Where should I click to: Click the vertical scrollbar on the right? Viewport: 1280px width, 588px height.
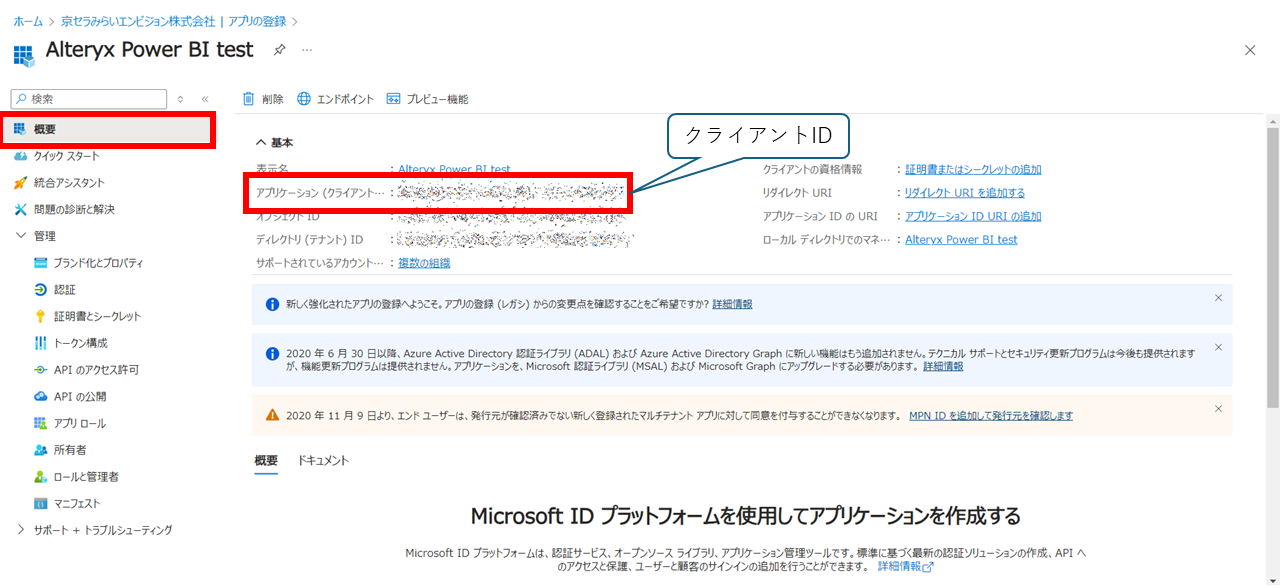pos(1272,270)
